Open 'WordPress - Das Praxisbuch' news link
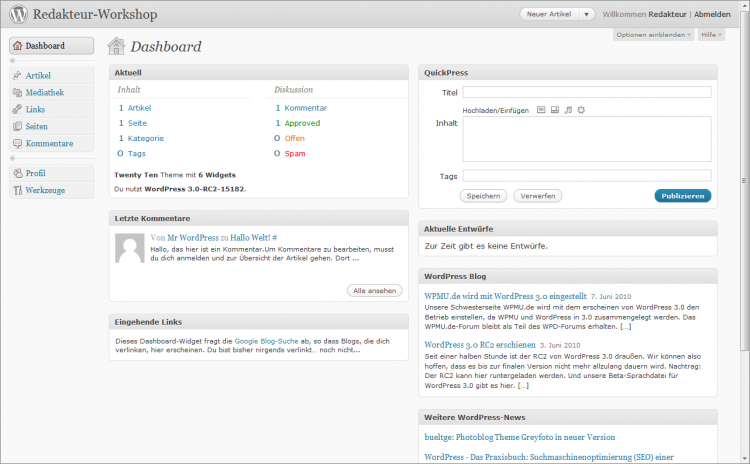The image size is (750, 464). pos(549,457)
